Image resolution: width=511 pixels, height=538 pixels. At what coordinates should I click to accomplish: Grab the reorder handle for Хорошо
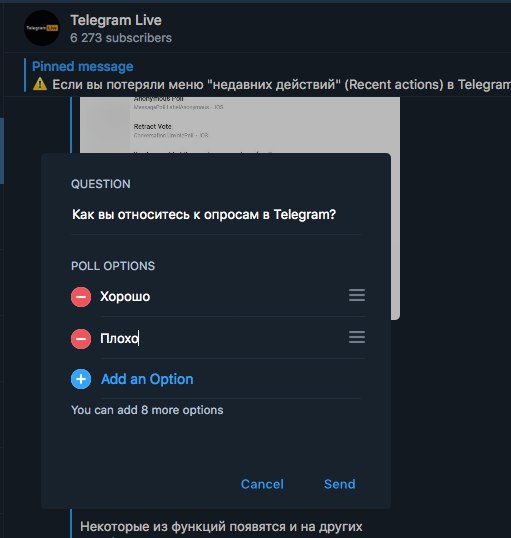tap(357, 295)
